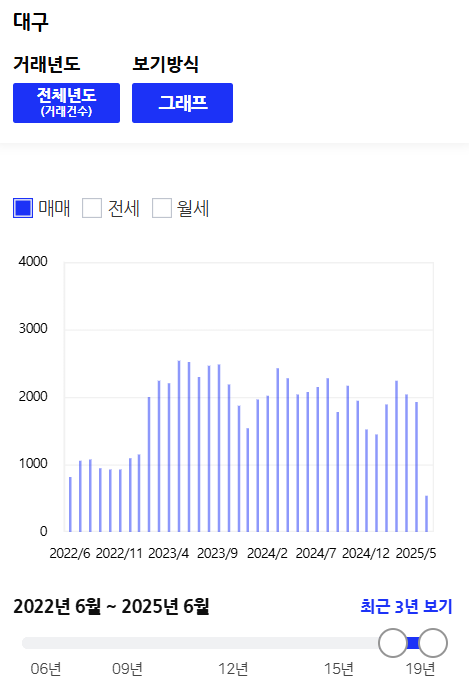Screen dimensions: 469x692
Task: Select the 보기방식 label
Action: (x=165, y=64)
